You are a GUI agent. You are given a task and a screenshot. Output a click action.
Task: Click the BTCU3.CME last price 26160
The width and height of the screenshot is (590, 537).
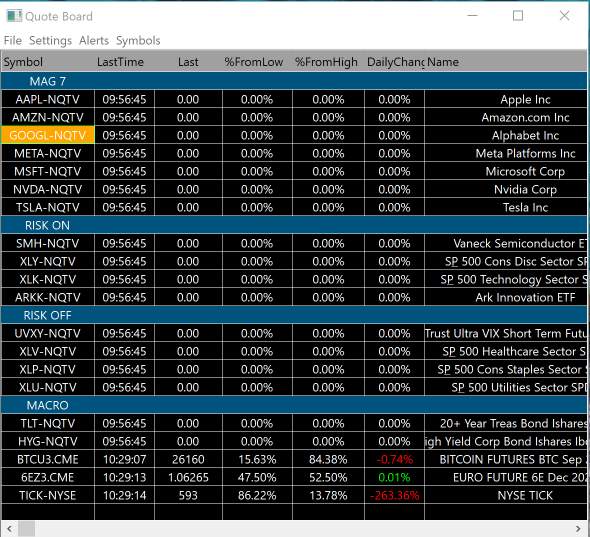(x=188, y=459)
